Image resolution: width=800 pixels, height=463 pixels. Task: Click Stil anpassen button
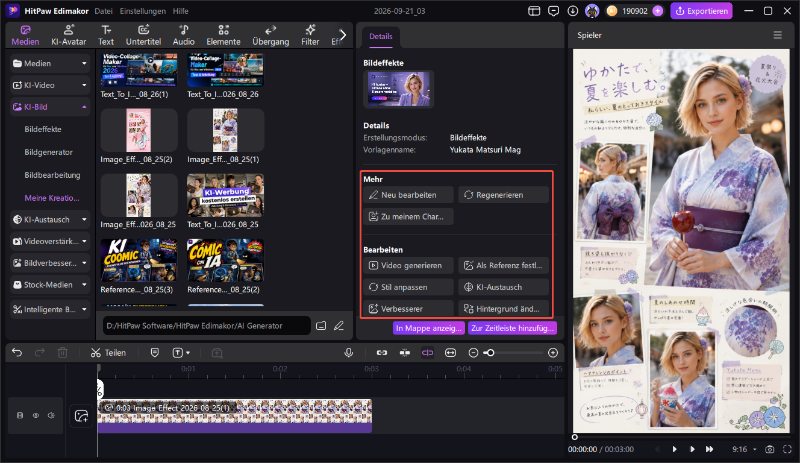coord(408,287)
